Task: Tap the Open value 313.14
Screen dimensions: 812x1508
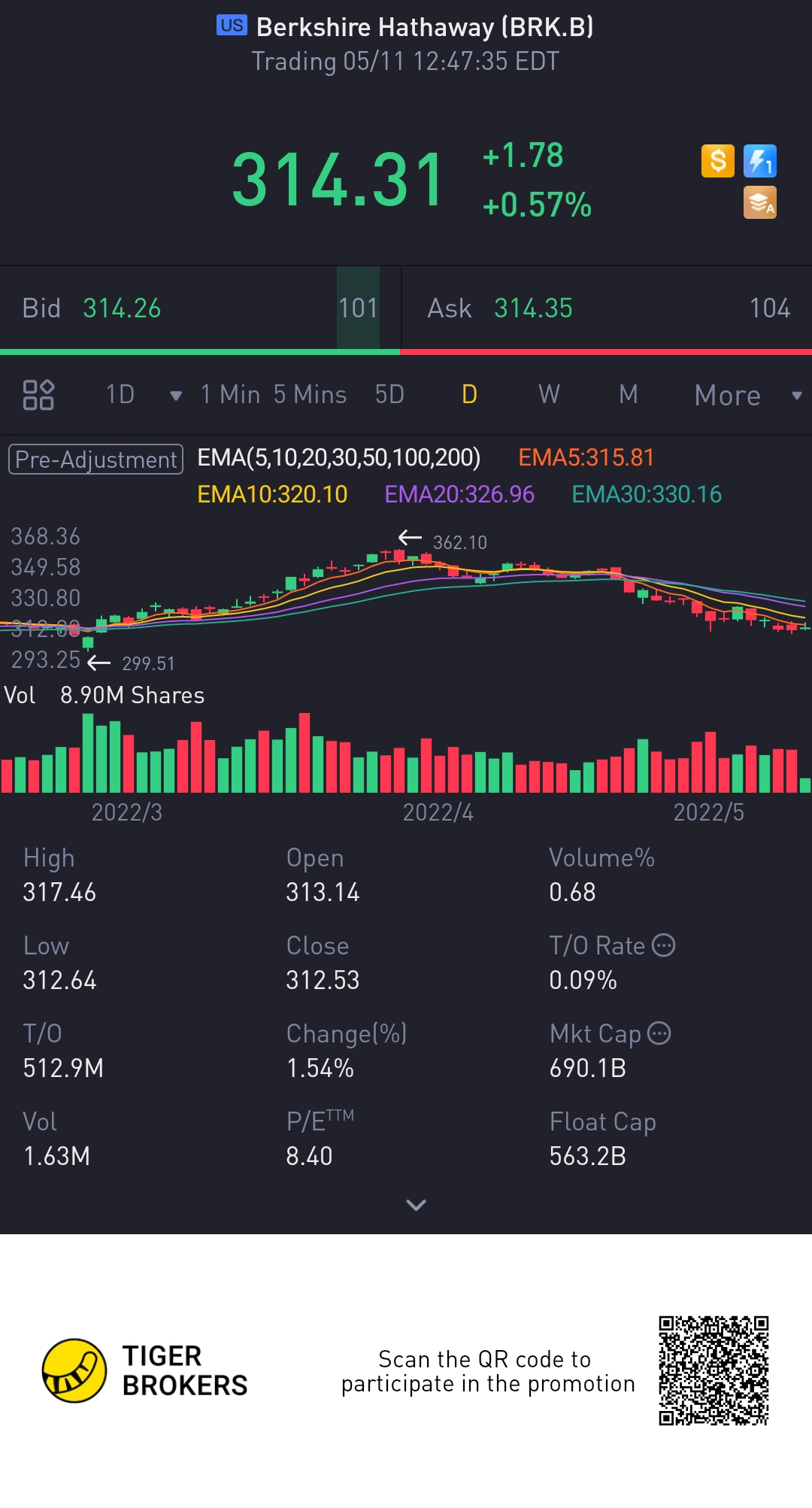Action: point(323,892)
